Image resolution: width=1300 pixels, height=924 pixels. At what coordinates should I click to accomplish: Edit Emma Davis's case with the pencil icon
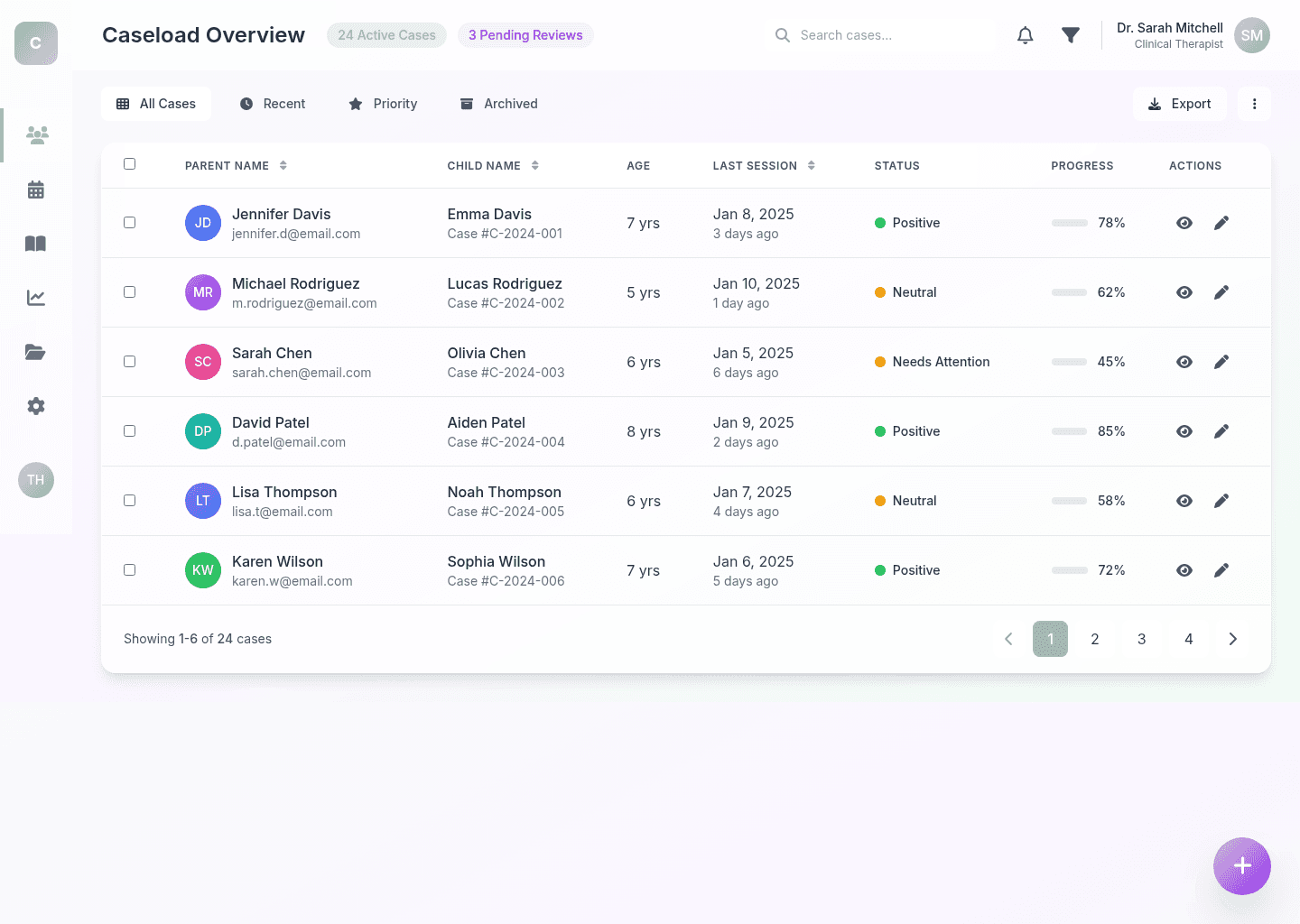pyautogui.click(x=1221, y=222)
